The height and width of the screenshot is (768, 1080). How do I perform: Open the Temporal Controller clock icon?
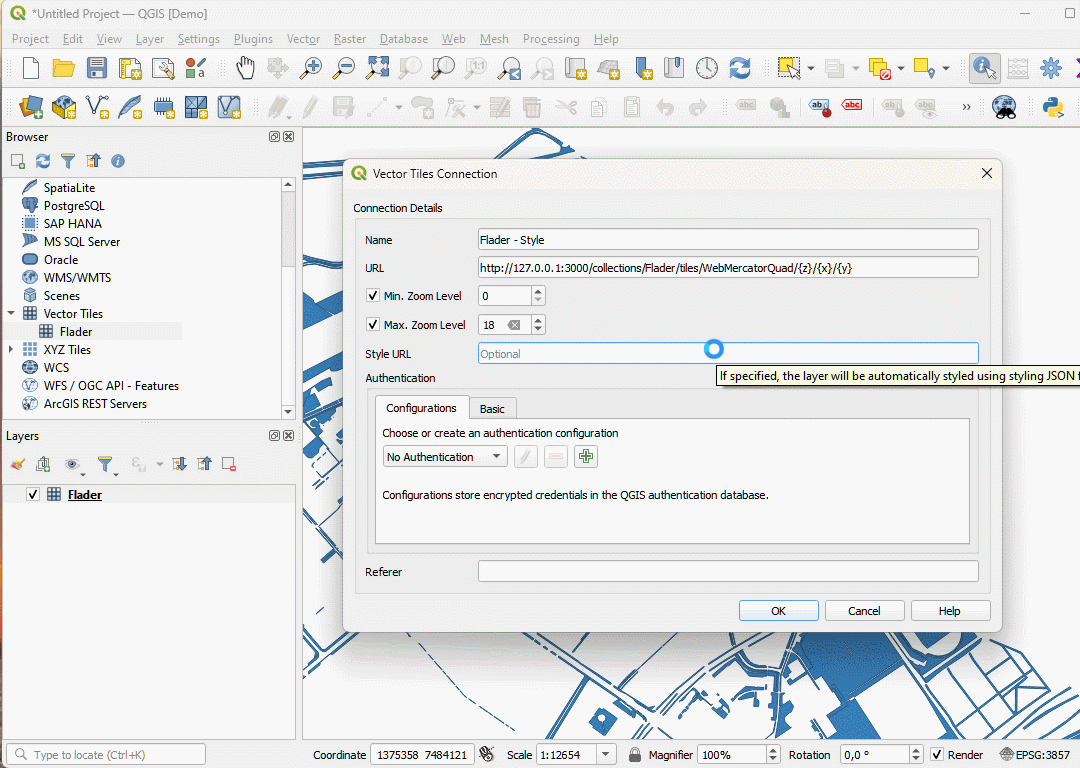[x=707, y=68]
